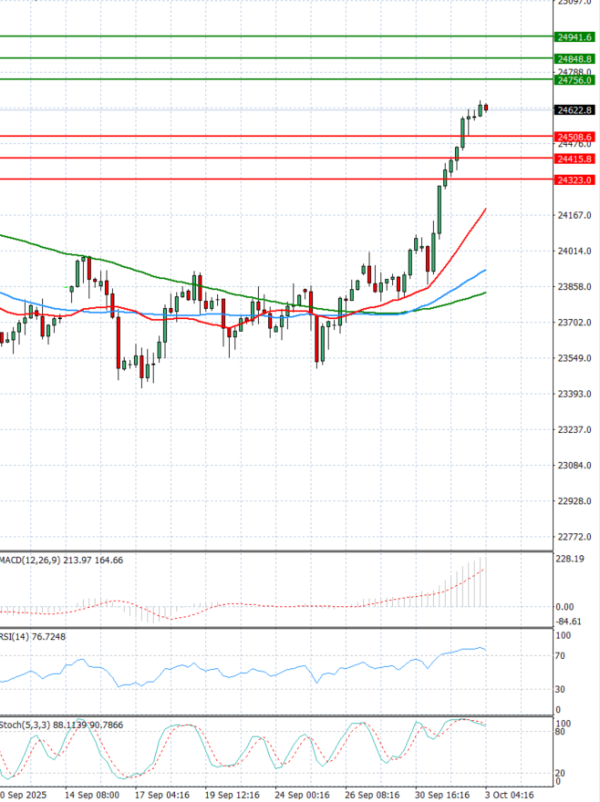Click the 24014.0 price axis label
The width and height of the screenshot is (600, 802).
(x=574, y=251)
